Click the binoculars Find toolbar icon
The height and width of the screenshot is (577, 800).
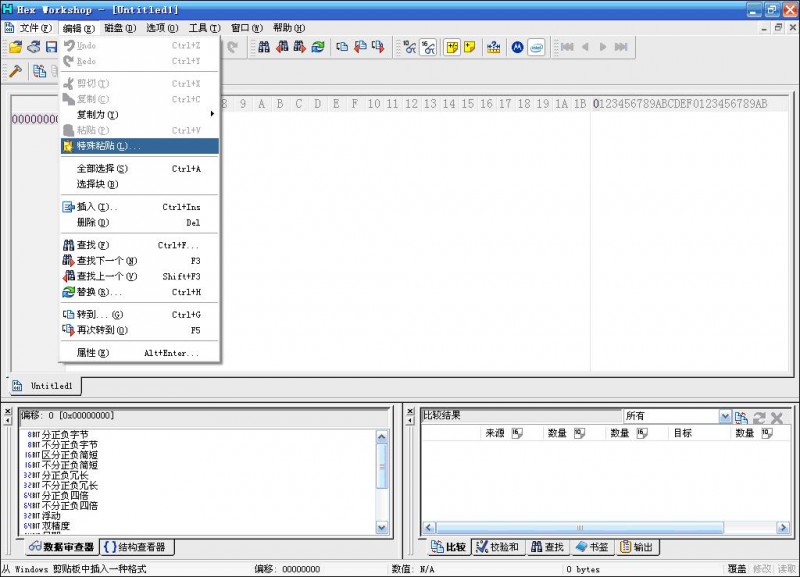coord(264,47)
